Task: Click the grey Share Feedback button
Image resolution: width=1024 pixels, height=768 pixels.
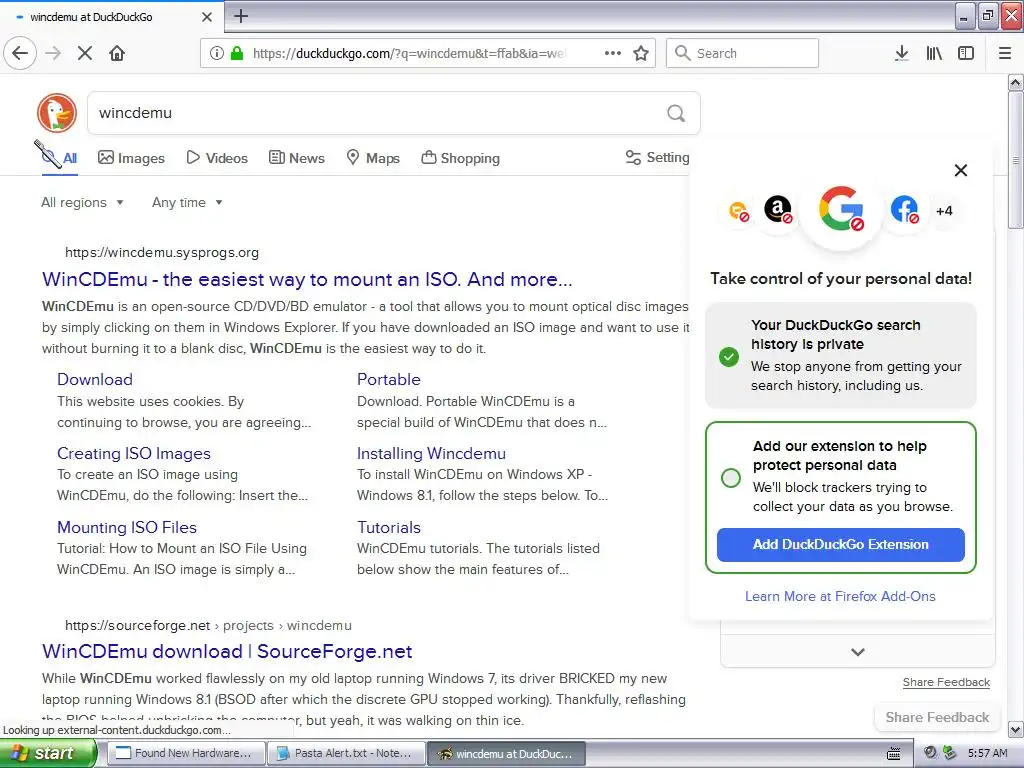Action: pos(937,717)
